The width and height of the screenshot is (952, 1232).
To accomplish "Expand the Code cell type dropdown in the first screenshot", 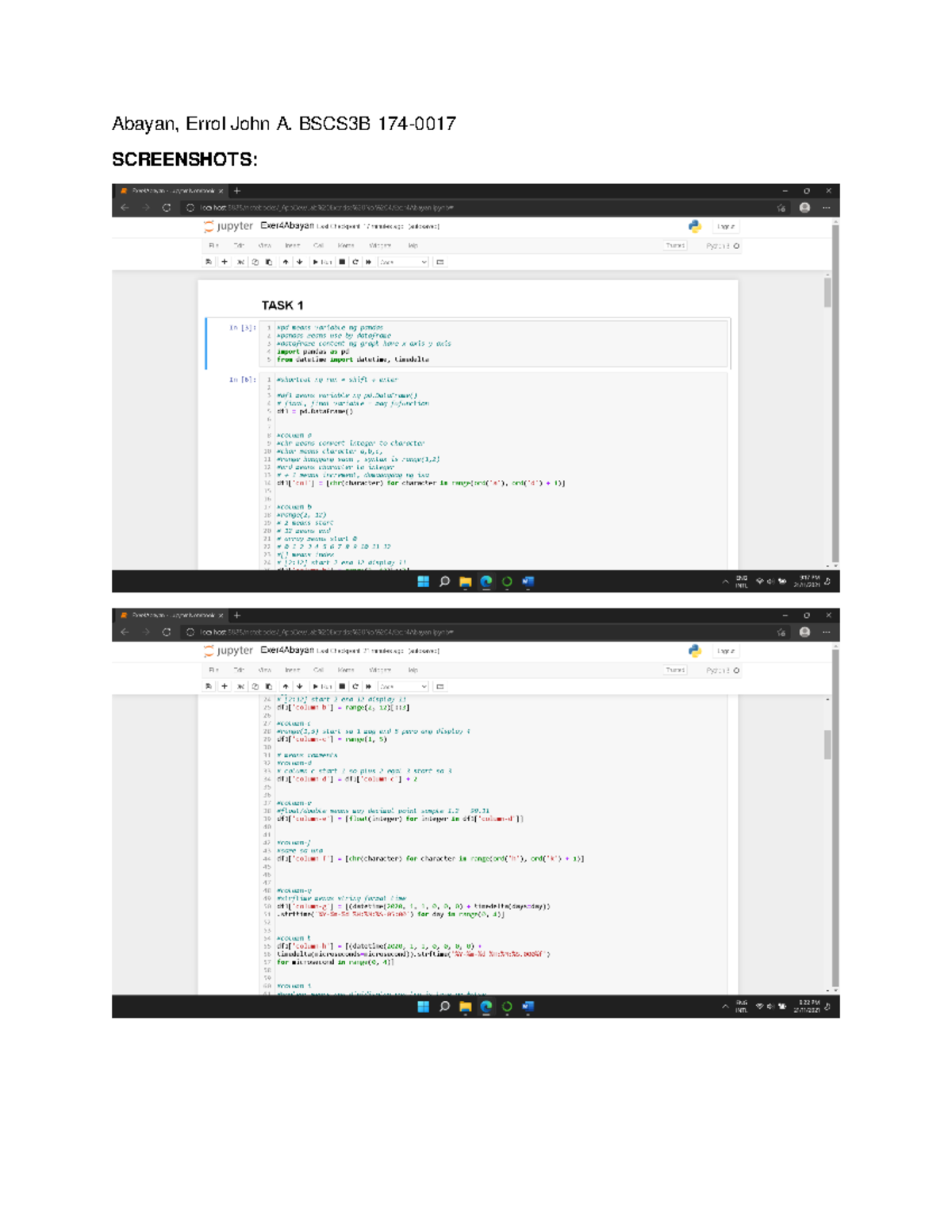I will (x=403, y=262).
